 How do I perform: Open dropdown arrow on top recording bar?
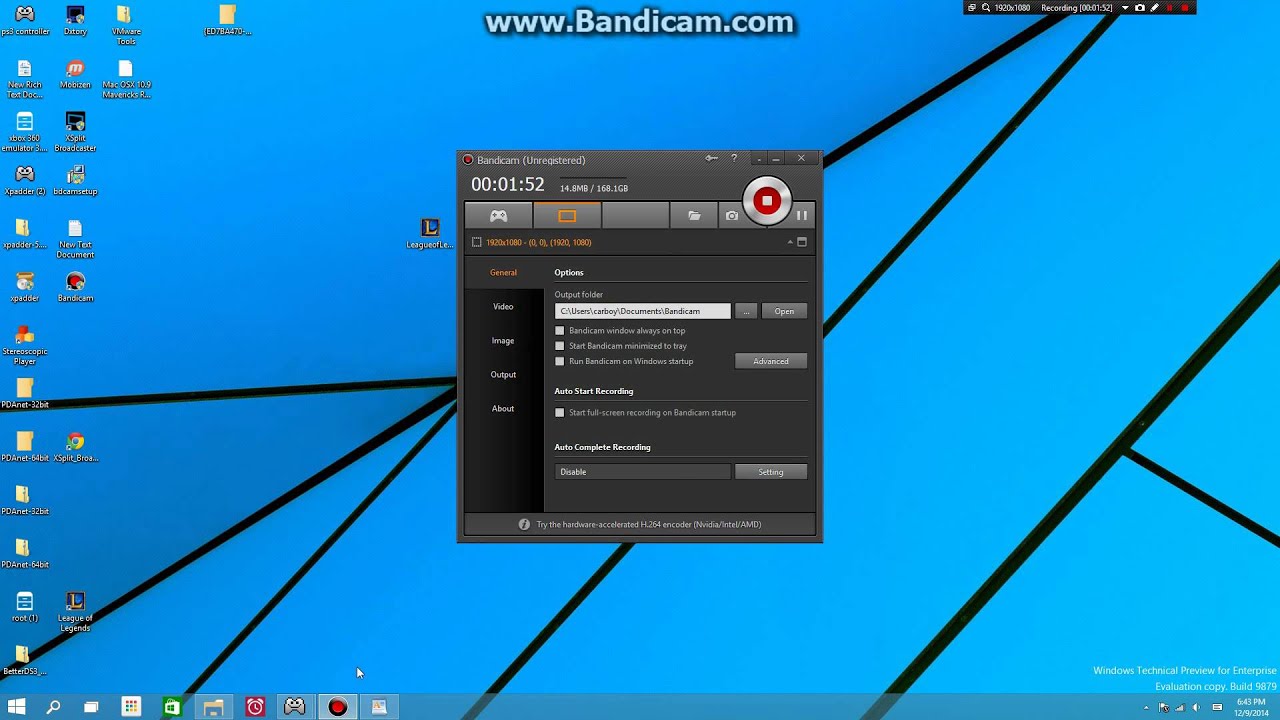pyautogui.click(x=1125, y=7)
